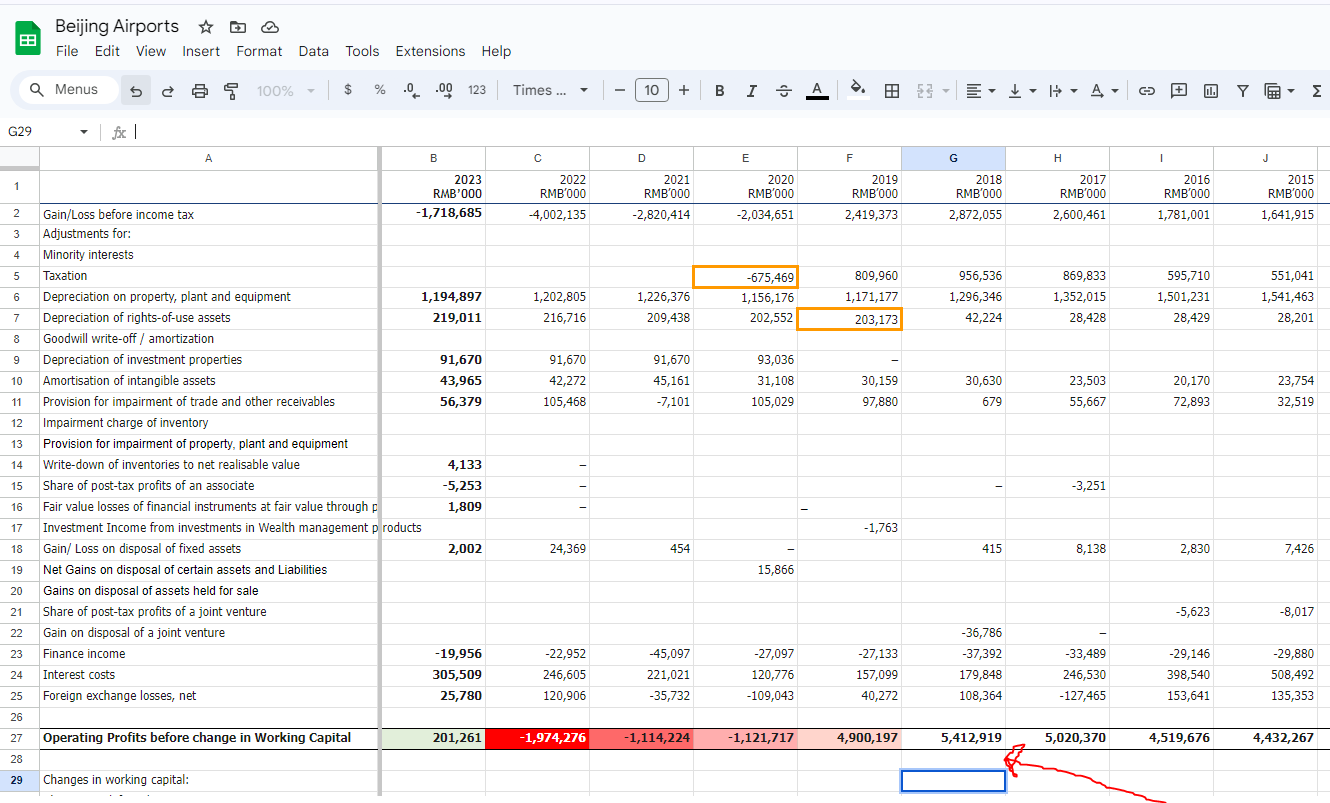Select the 'Operating Profits before change in Working Capital' cell
1330x803 pixels.
pos(208,738)
